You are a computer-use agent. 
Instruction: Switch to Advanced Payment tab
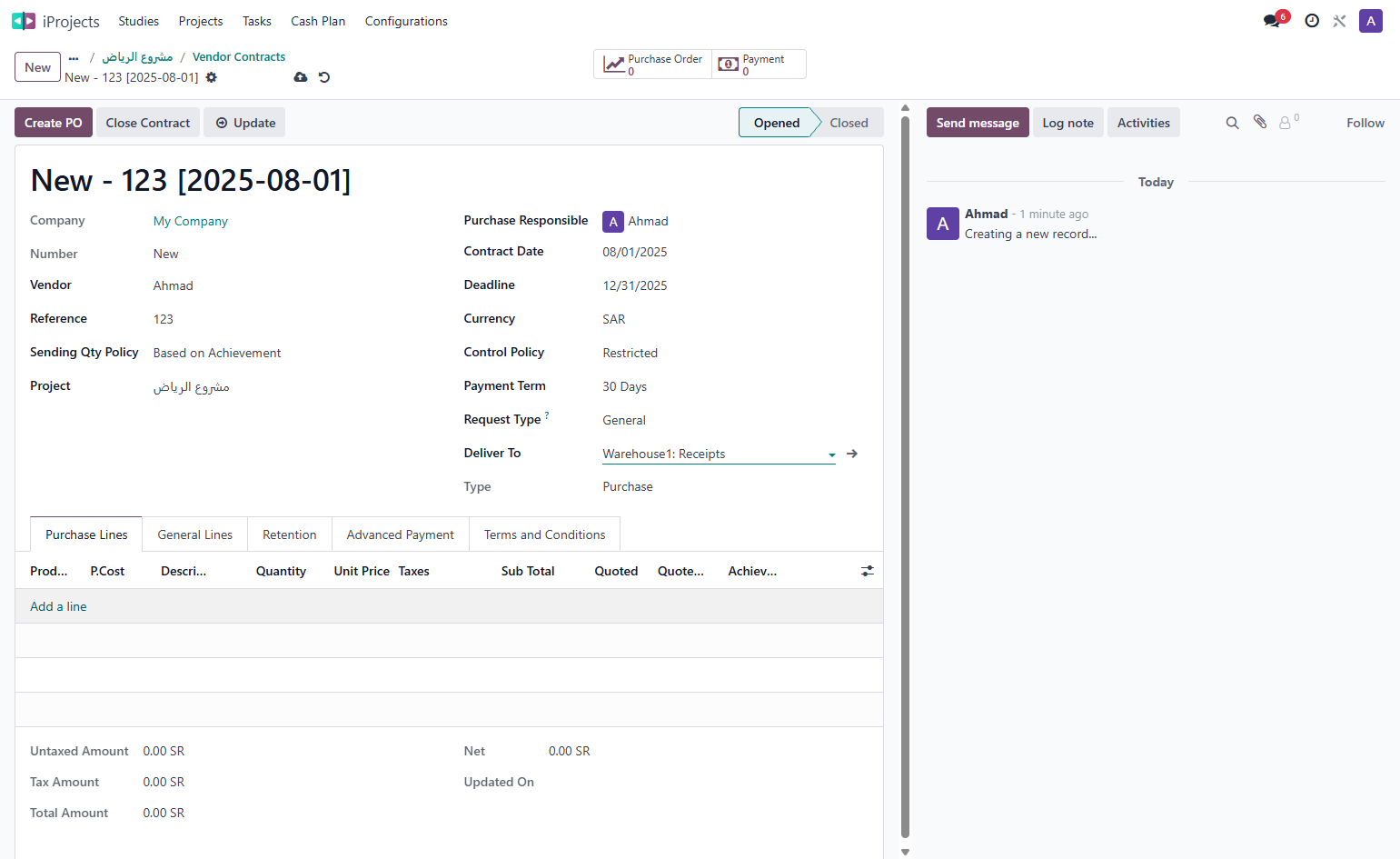pos(401,534)
